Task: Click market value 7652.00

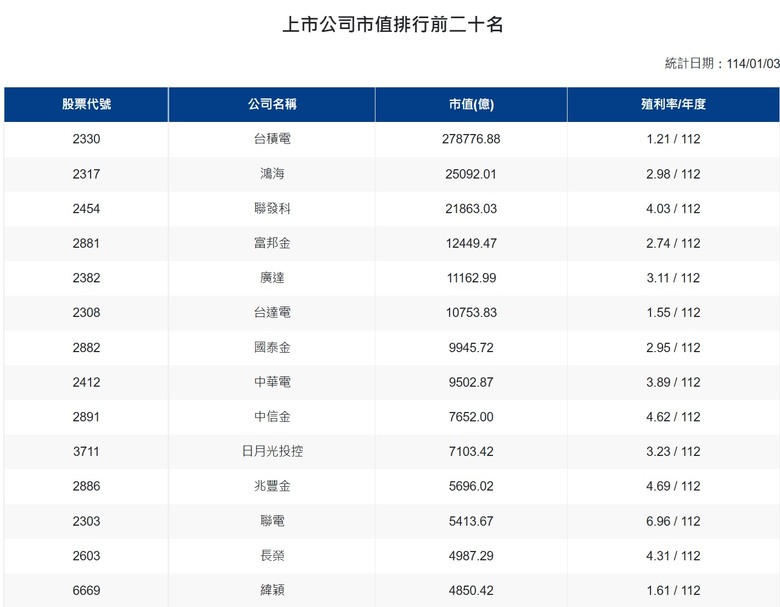Action: [x=471, y=417]
